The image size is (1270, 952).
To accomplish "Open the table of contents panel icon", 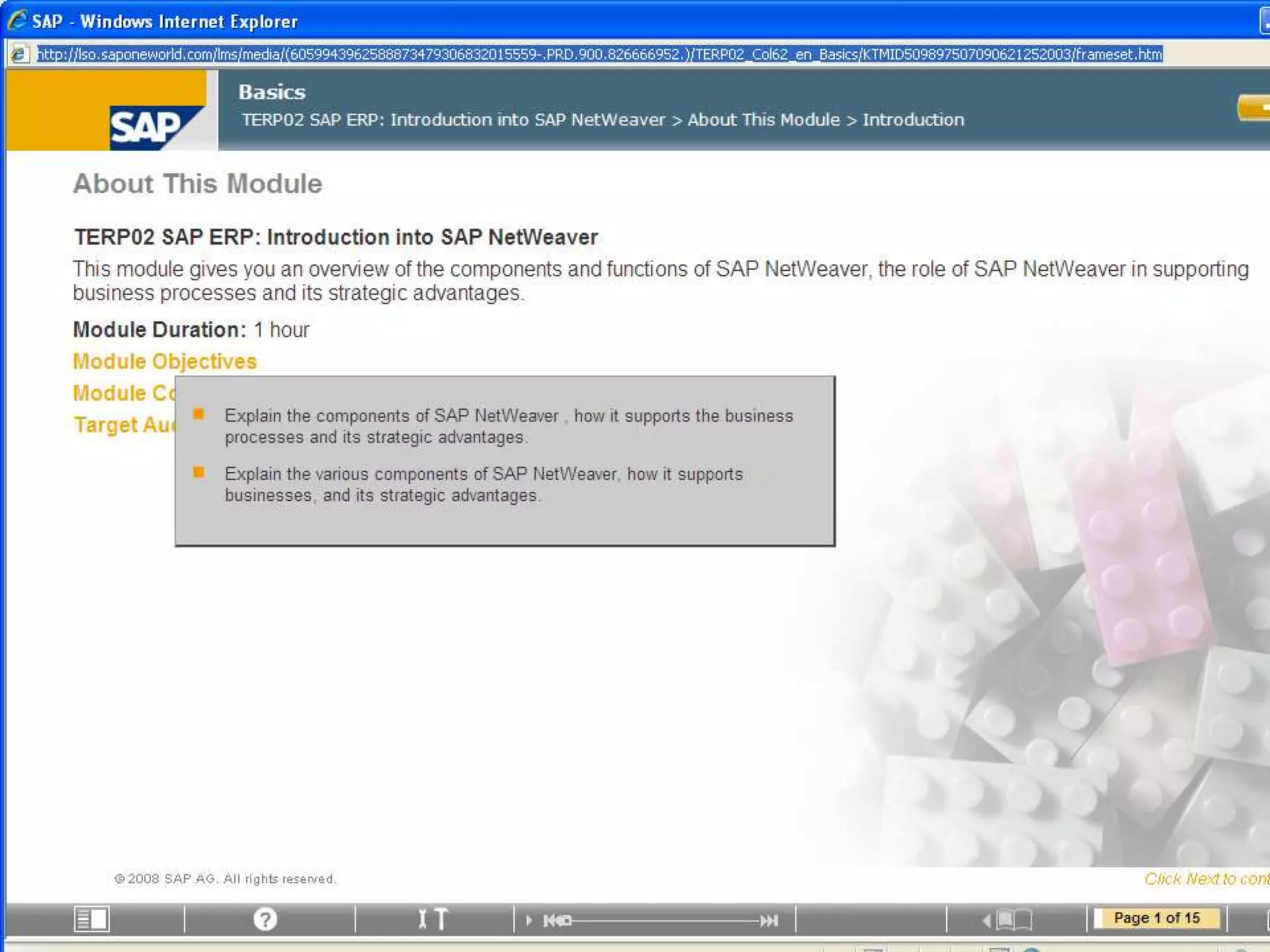I will click(91, 919).
